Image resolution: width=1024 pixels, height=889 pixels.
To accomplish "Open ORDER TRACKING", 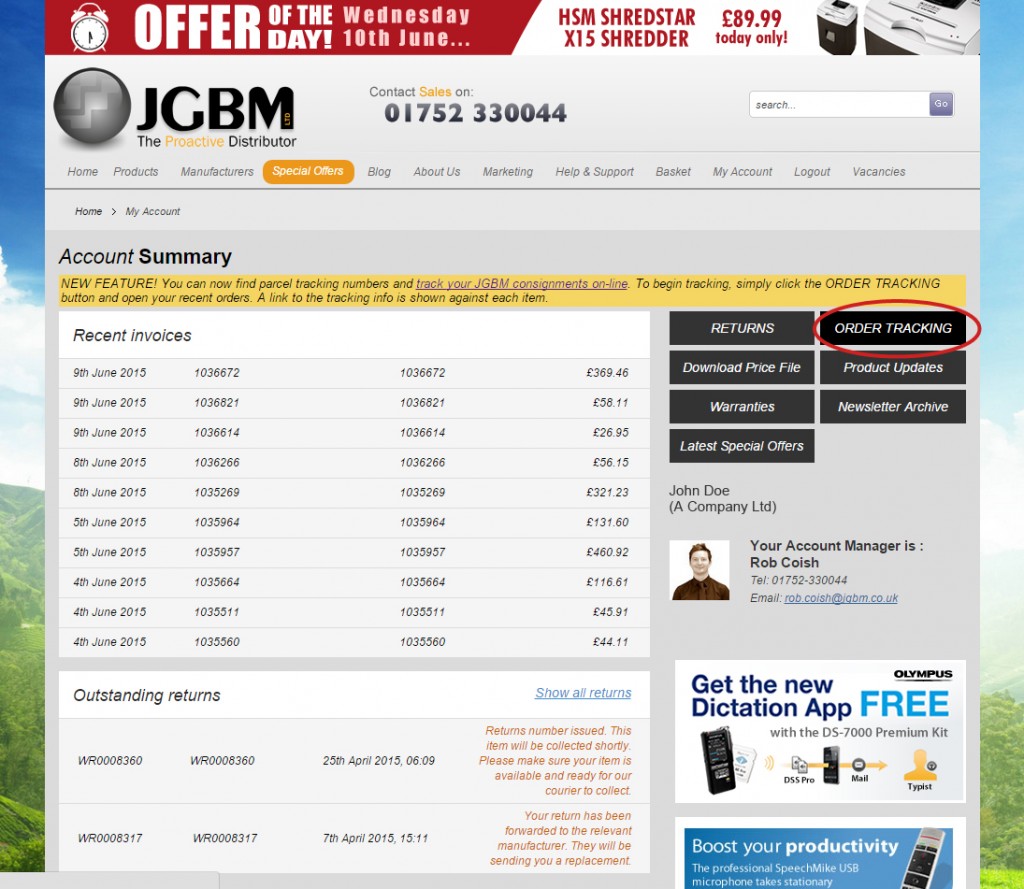I will point(892,328).
